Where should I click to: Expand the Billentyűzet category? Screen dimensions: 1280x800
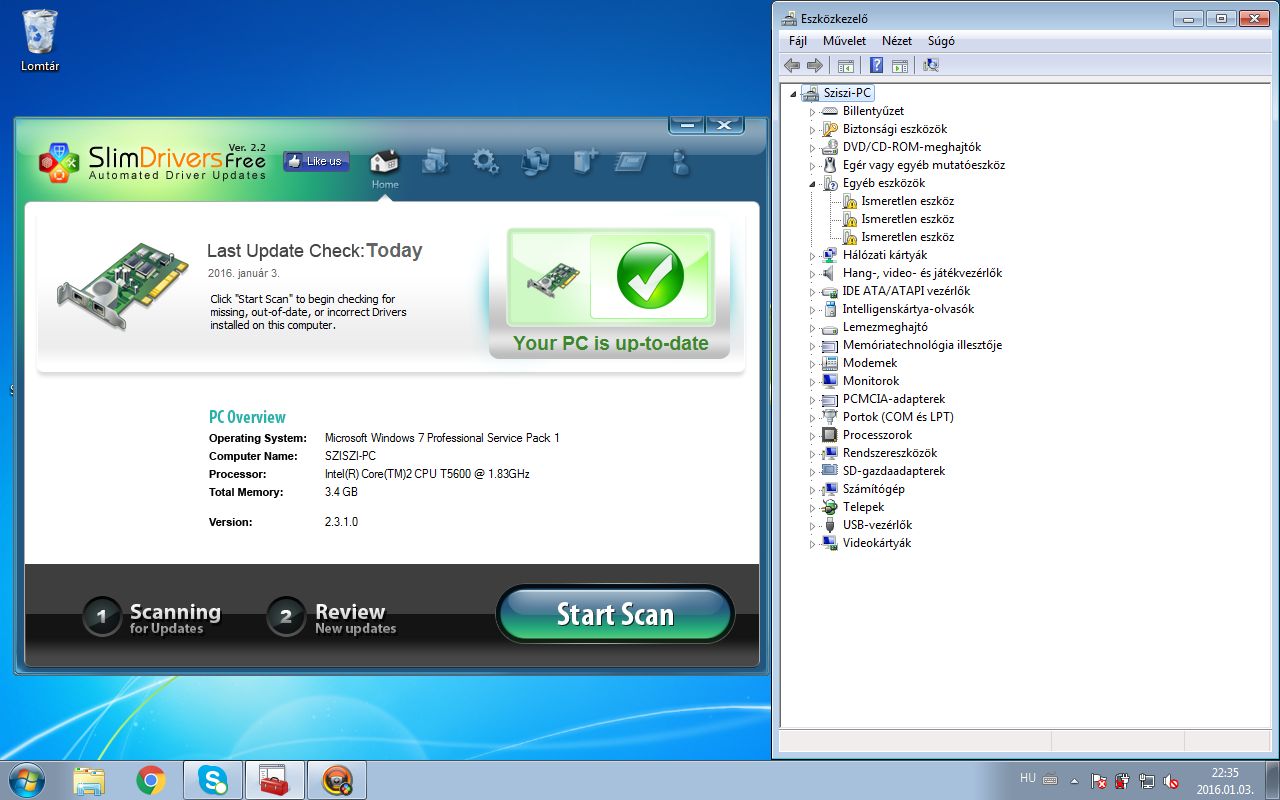click(x=812, y=112)
